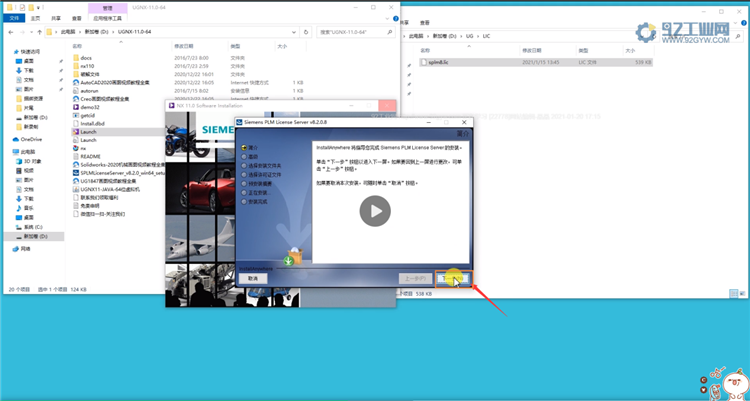Click the Properties icon in the Quick Access Toolbar
This screenshot has width=750, height=401.
[x=22, y=8]
